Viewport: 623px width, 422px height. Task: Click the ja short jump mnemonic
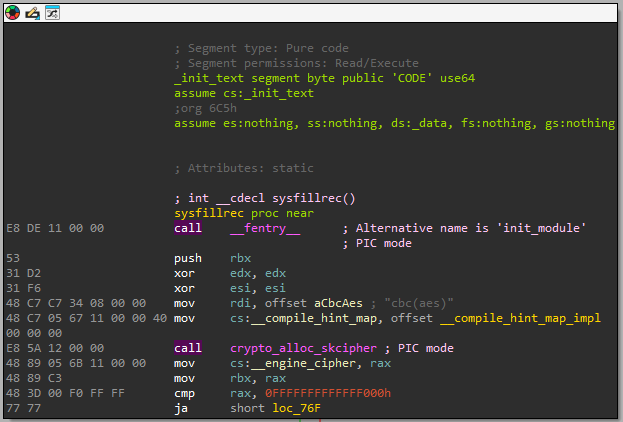(x=181, y=408)
